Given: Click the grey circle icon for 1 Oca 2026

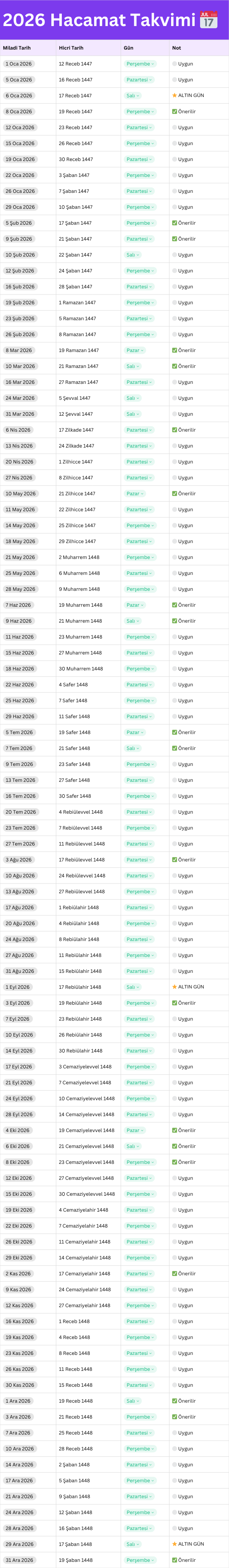Looking at the screenshot, I should [175, 64].
